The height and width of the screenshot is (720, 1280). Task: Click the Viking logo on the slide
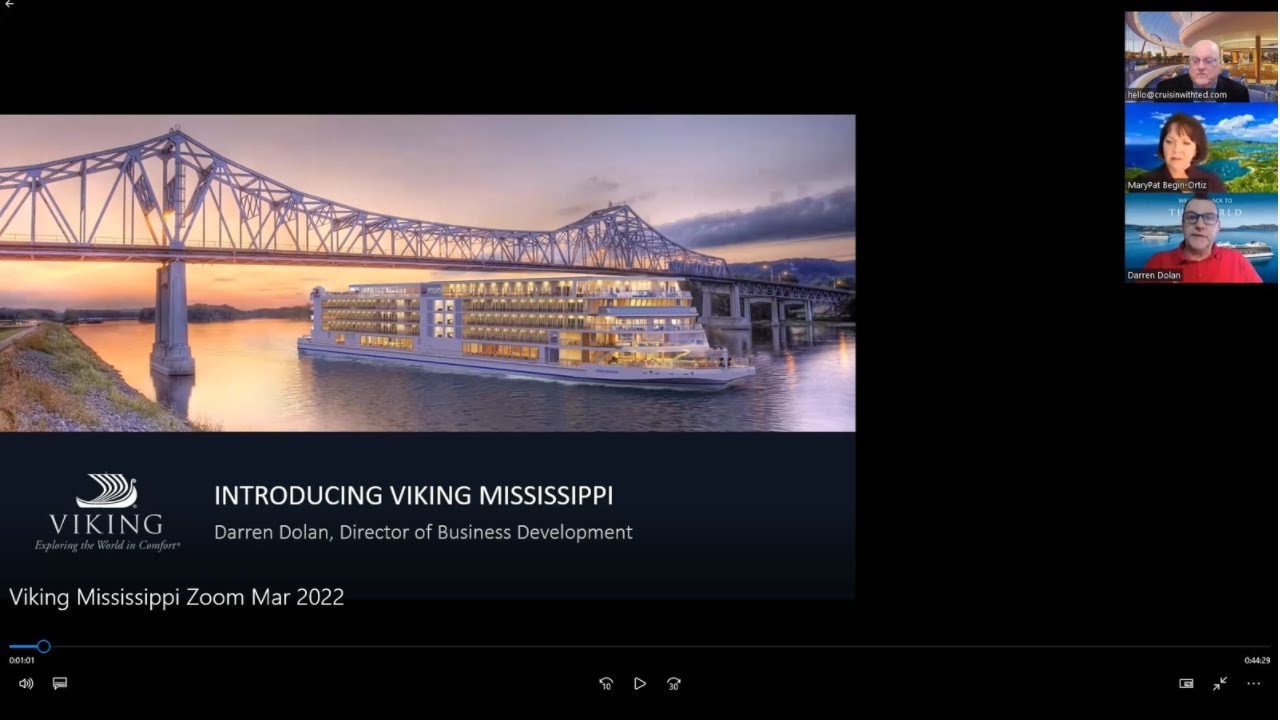click(x=107, y=512)
